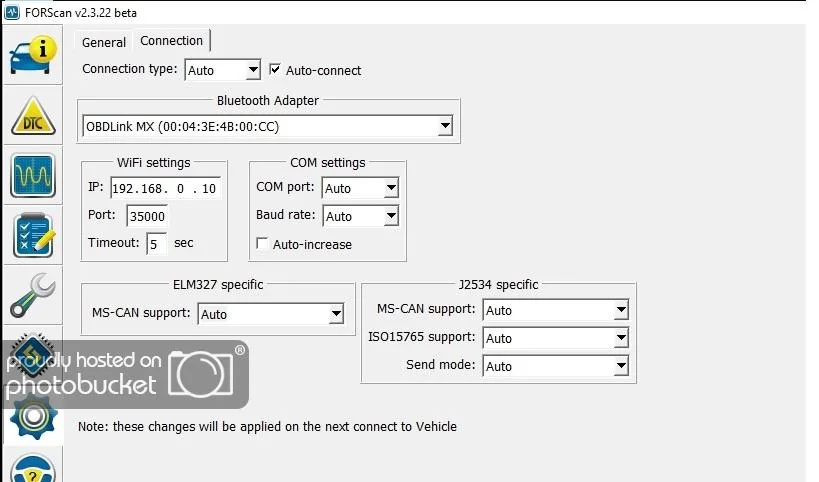Viewport: 819px width, 482px height.
Task: Click the 'COM settings' group title
Action: click(327, 162)
